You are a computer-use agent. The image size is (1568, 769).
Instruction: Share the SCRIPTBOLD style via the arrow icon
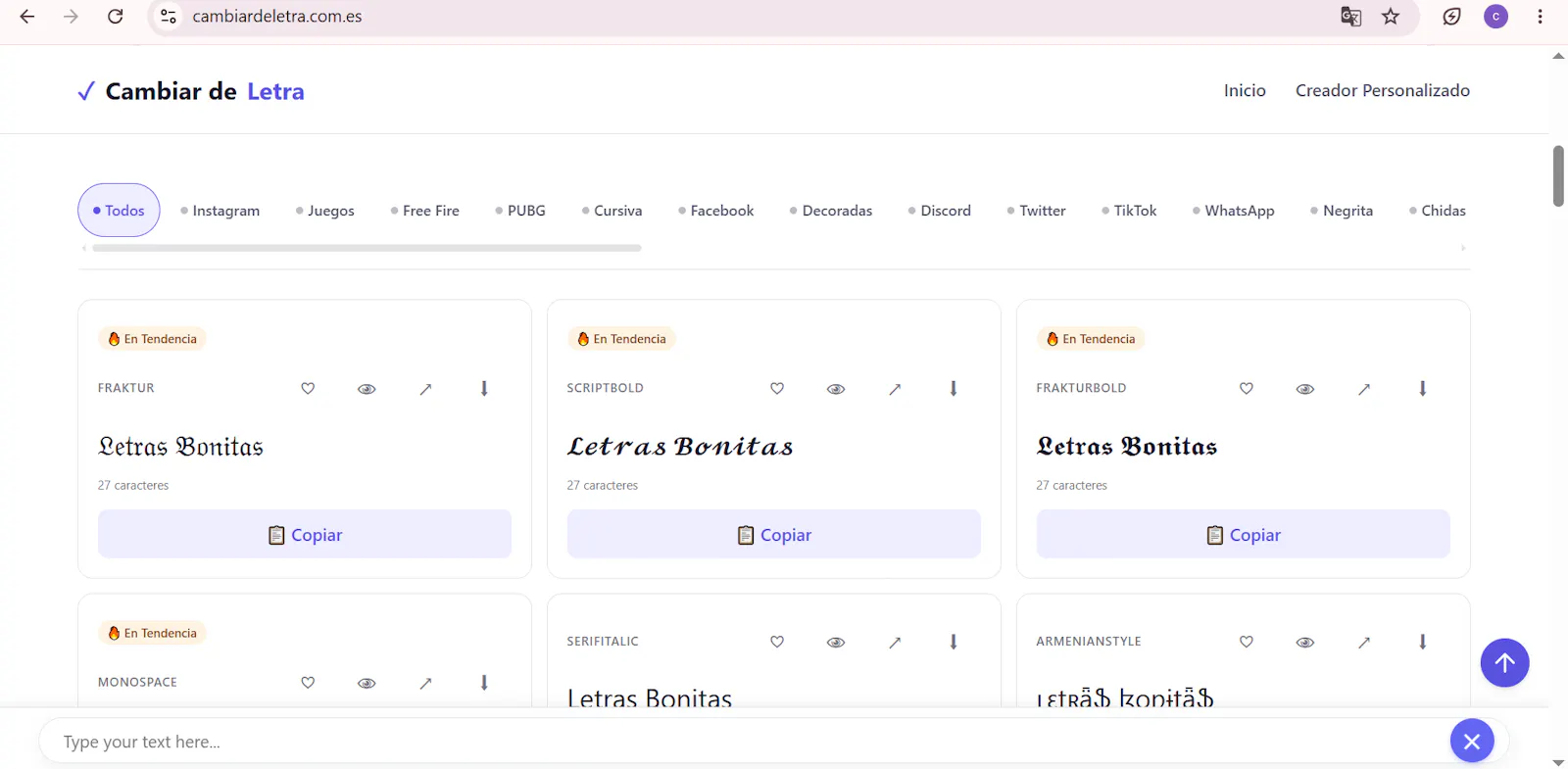click(895, 389)
